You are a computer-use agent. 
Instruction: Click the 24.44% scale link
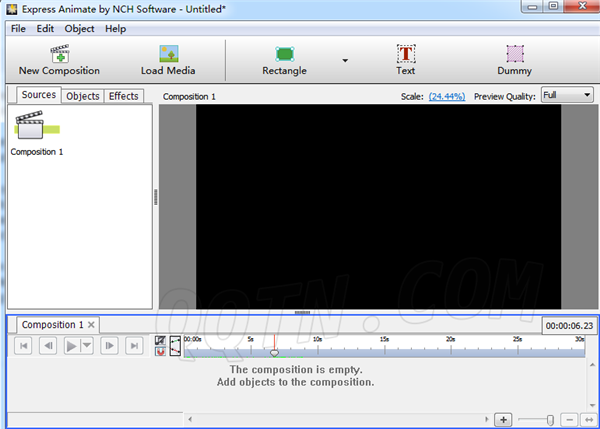(x=447, y=96)
